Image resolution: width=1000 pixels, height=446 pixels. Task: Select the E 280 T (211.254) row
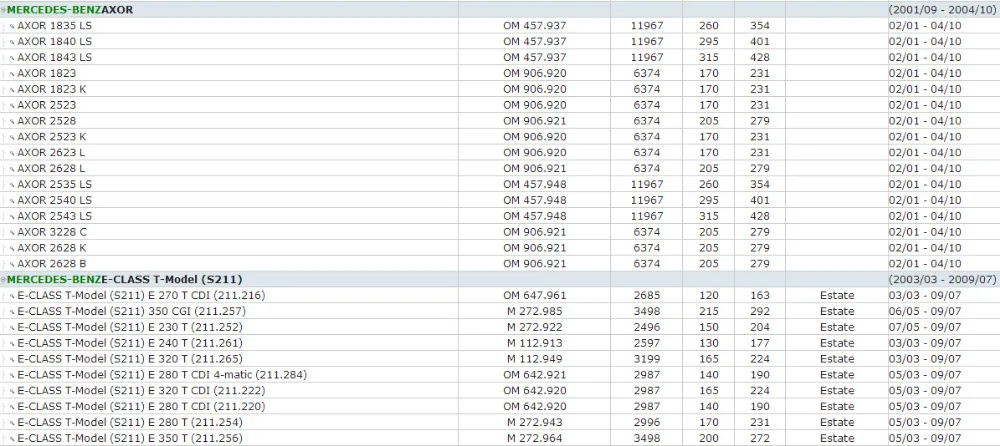pos(500,422)
